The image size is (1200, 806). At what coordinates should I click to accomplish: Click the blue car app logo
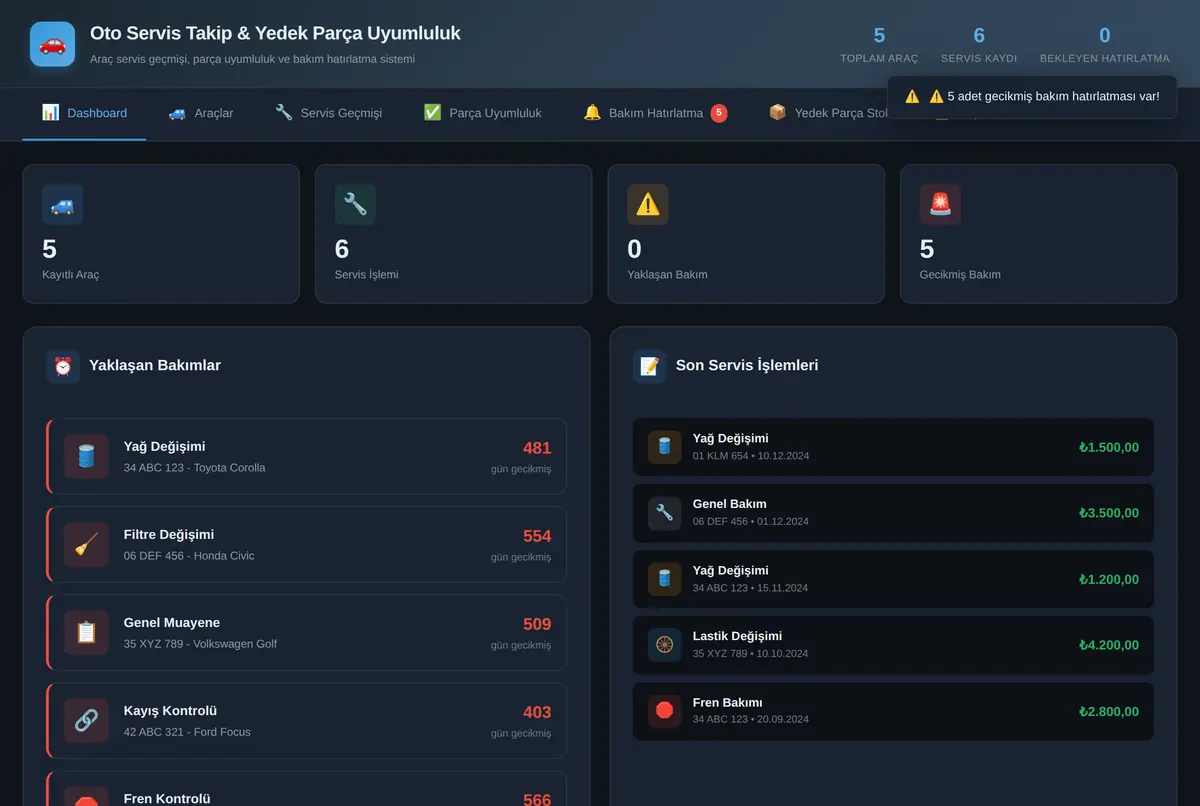point(52,44)
